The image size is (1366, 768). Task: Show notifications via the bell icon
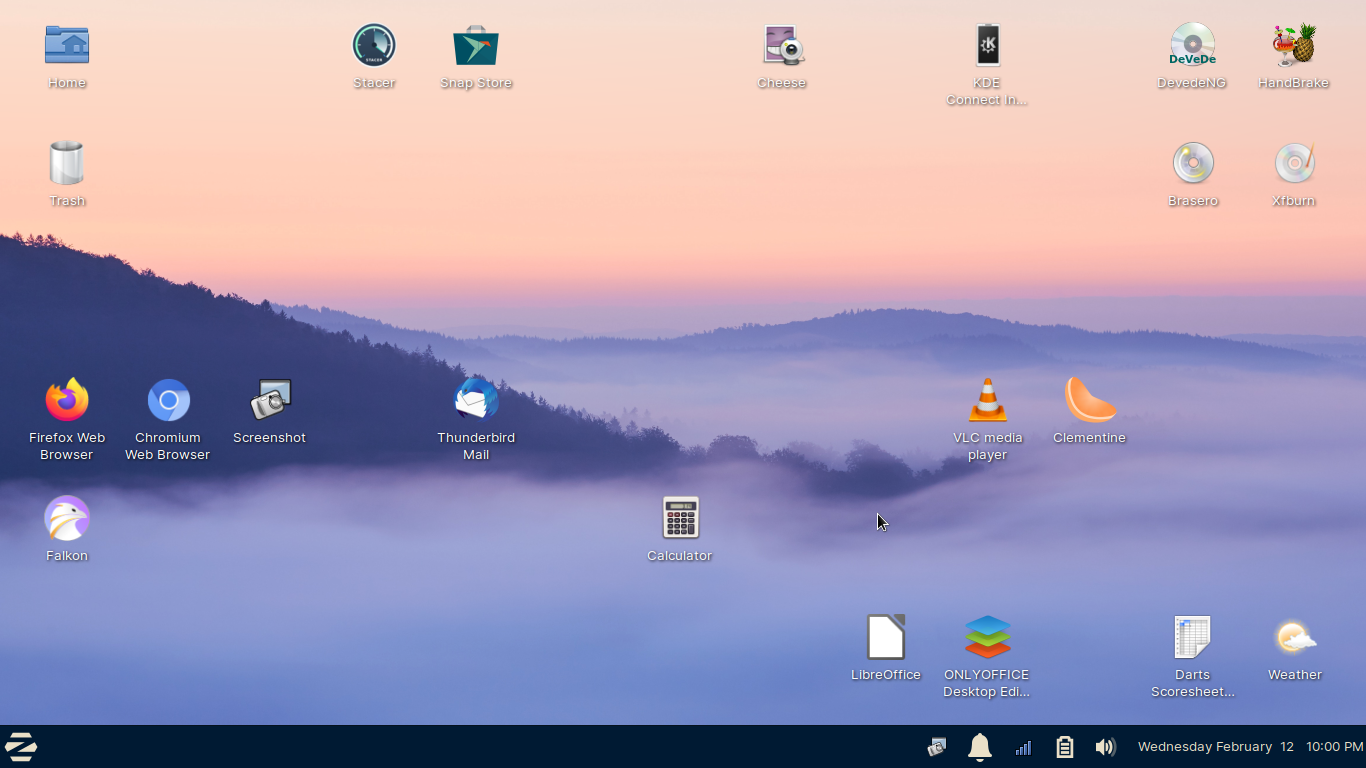[x=980, y=747]
